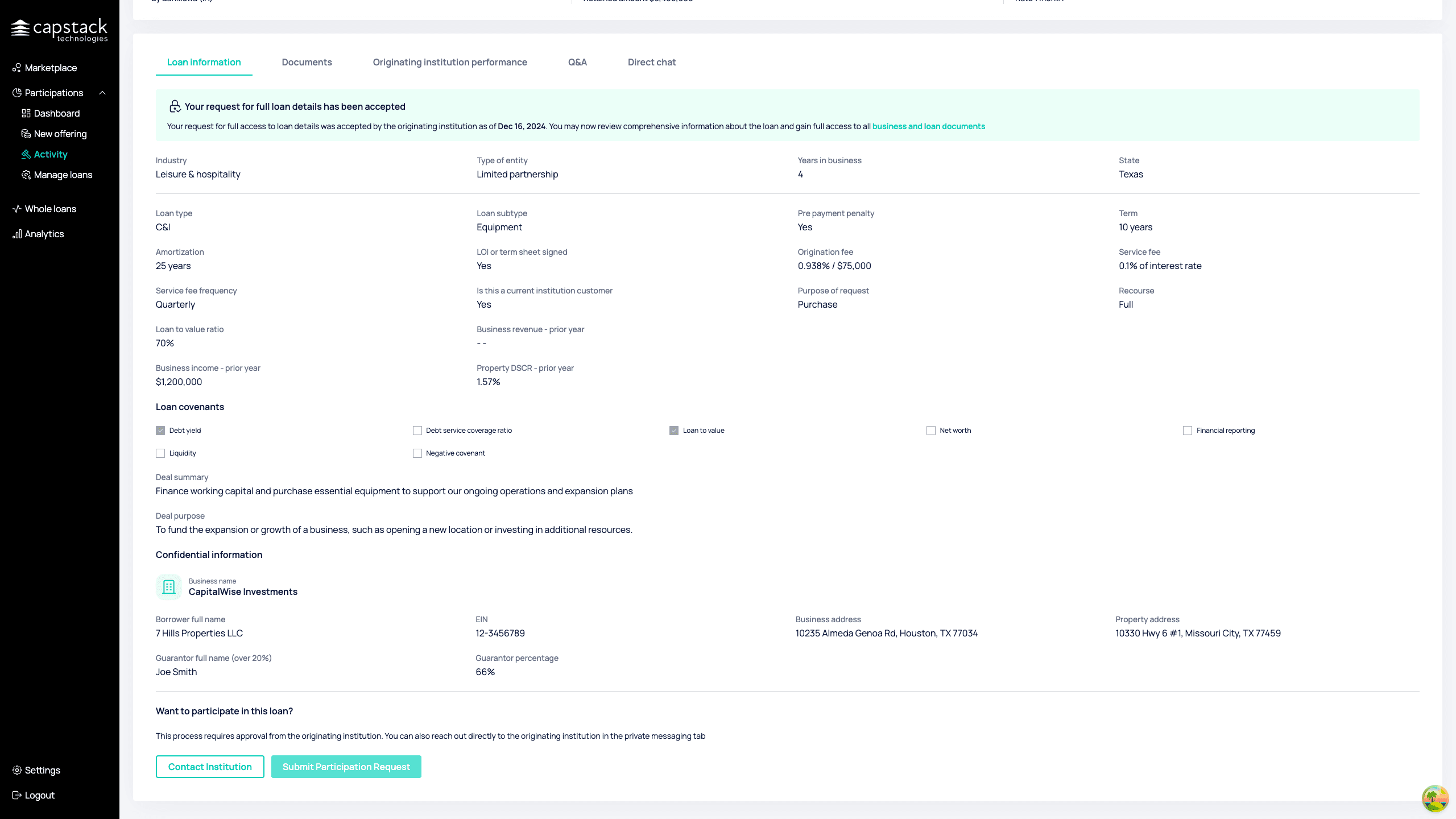This screenshot has height=819, width=1456.
Task: Collapse the Participations menu chevron
Action: (x=102, y=93)
